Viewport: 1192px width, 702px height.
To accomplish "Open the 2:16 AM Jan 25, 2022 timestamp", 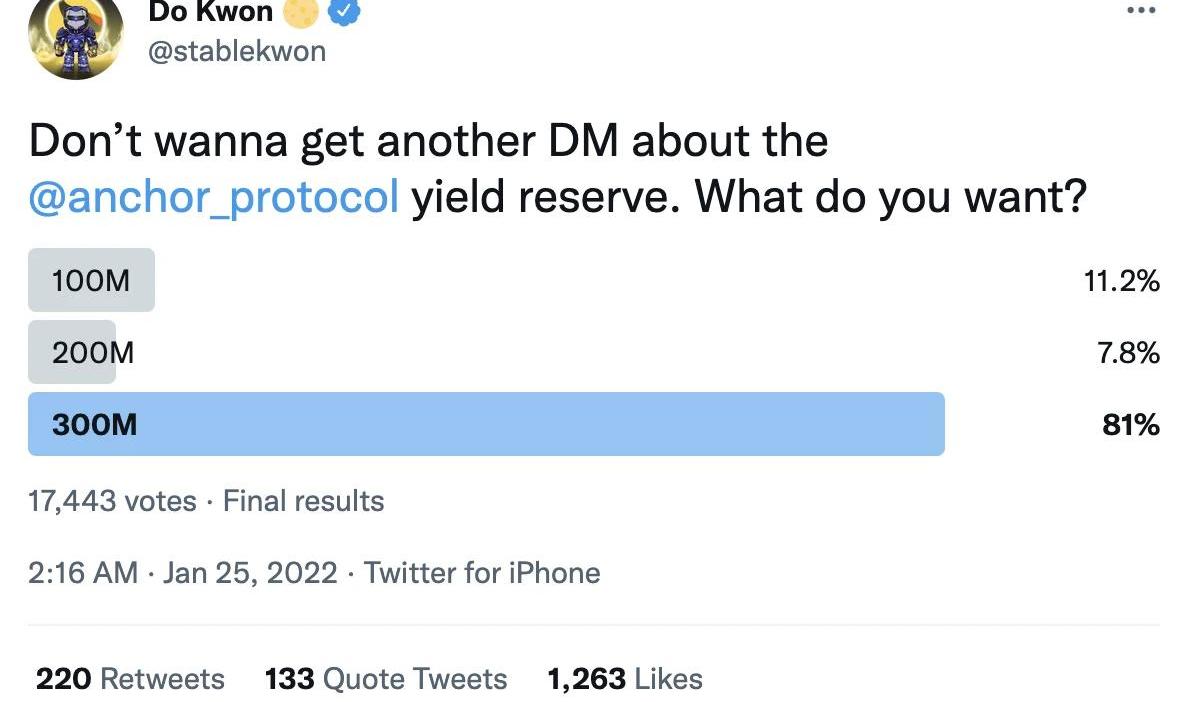I will [183, 573].
